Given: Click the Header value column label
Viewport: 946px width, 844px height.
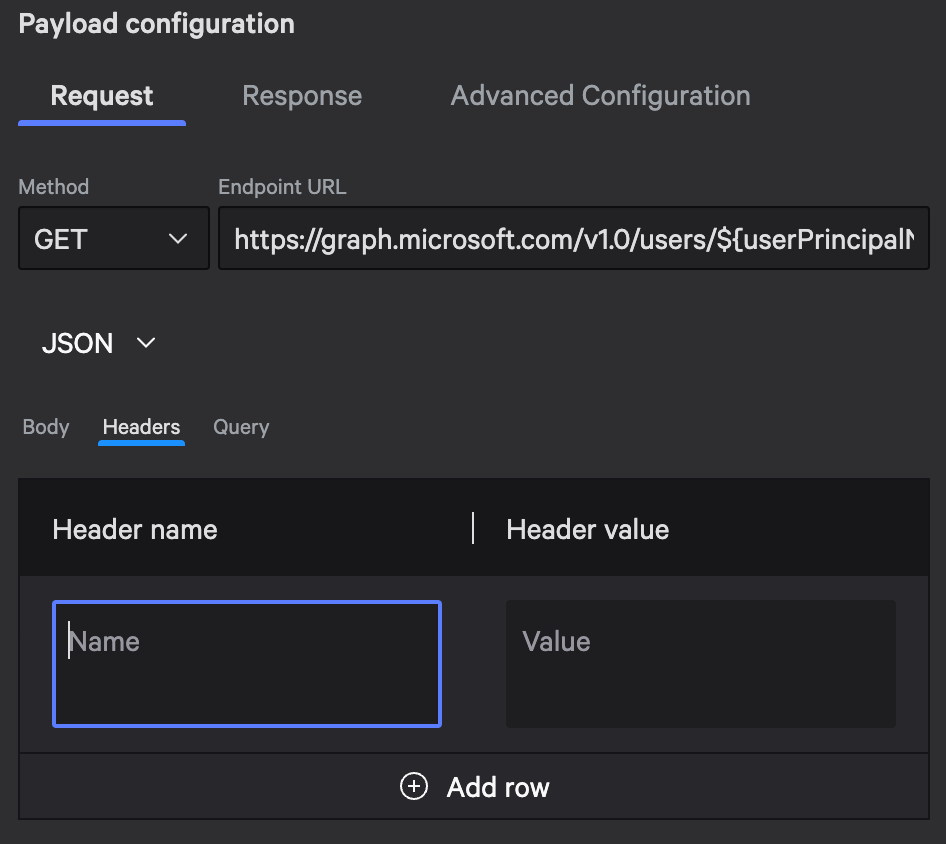Looking at the screenshot, I should 587,529.
